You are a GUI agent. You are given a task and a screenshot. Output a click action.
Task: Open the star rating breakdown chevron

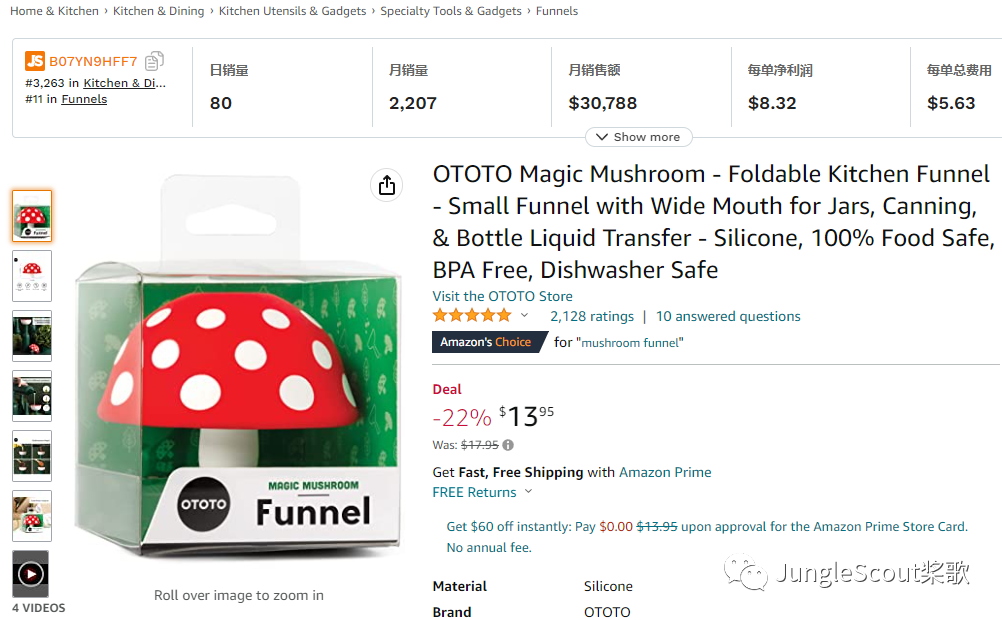(524, 316)
